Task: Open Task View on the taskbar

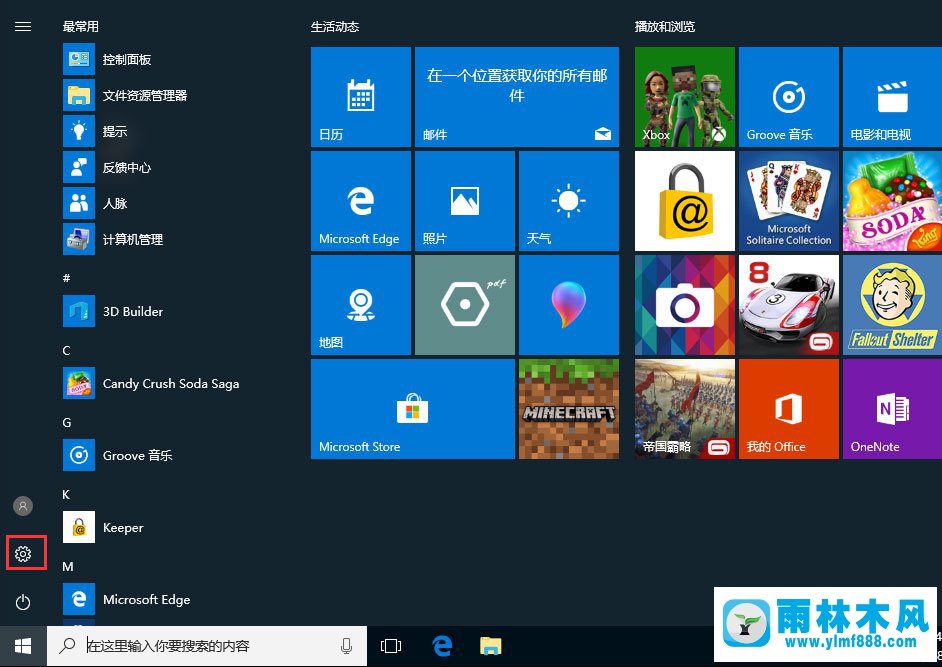Action: click(391, 646)
